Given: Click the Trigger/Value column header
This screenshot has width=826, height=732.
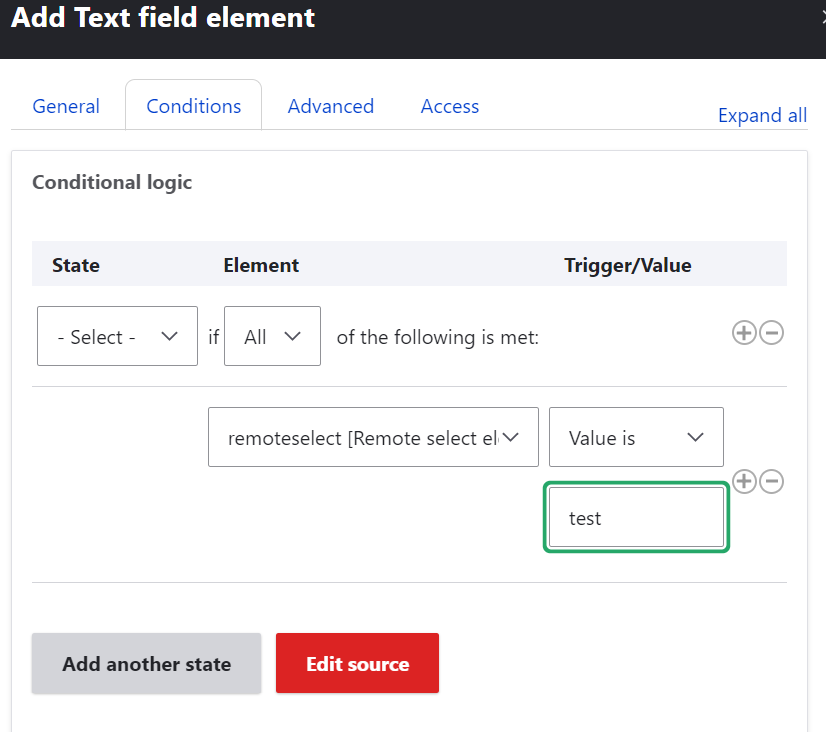Looking at the screenshot, I should point(628,265).
